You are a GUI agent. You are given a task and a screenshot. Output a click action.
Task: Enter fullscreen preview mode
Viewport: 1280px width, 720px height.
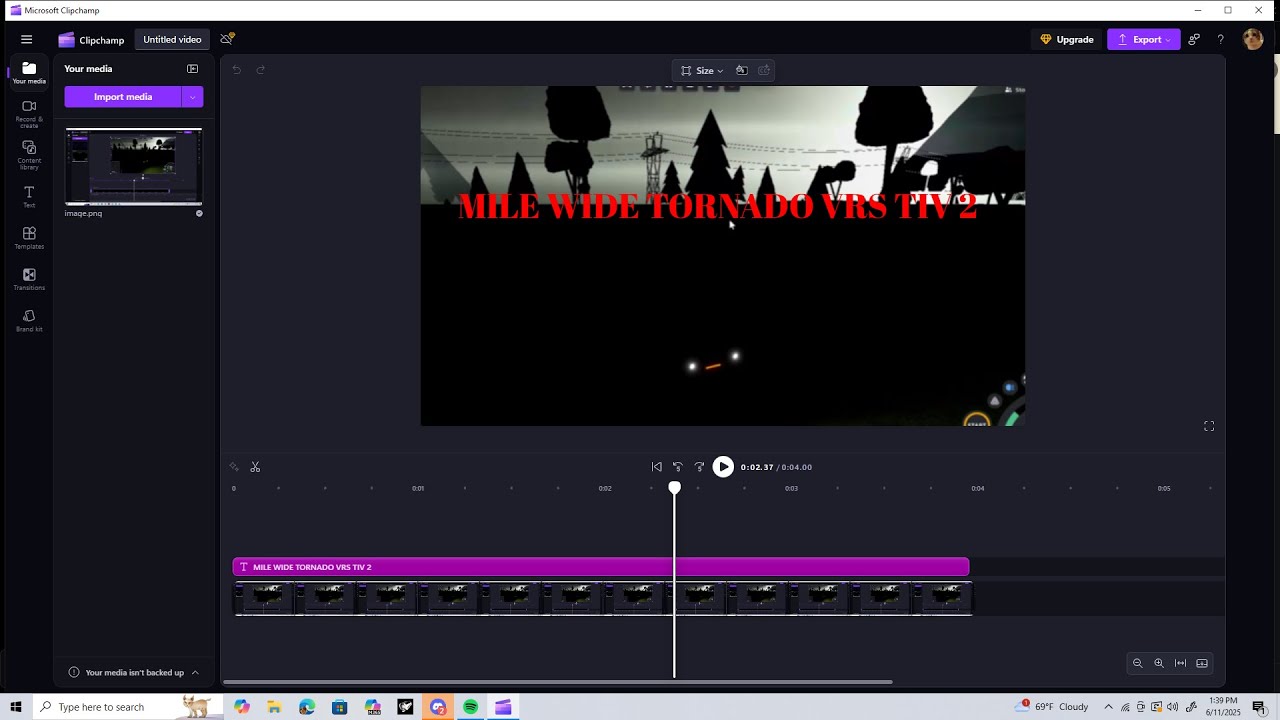1209,426
